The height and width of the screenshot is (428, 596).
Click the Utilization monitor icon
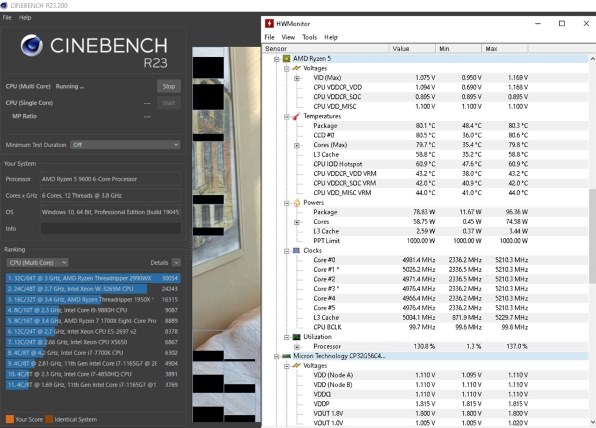coord(296,337)
